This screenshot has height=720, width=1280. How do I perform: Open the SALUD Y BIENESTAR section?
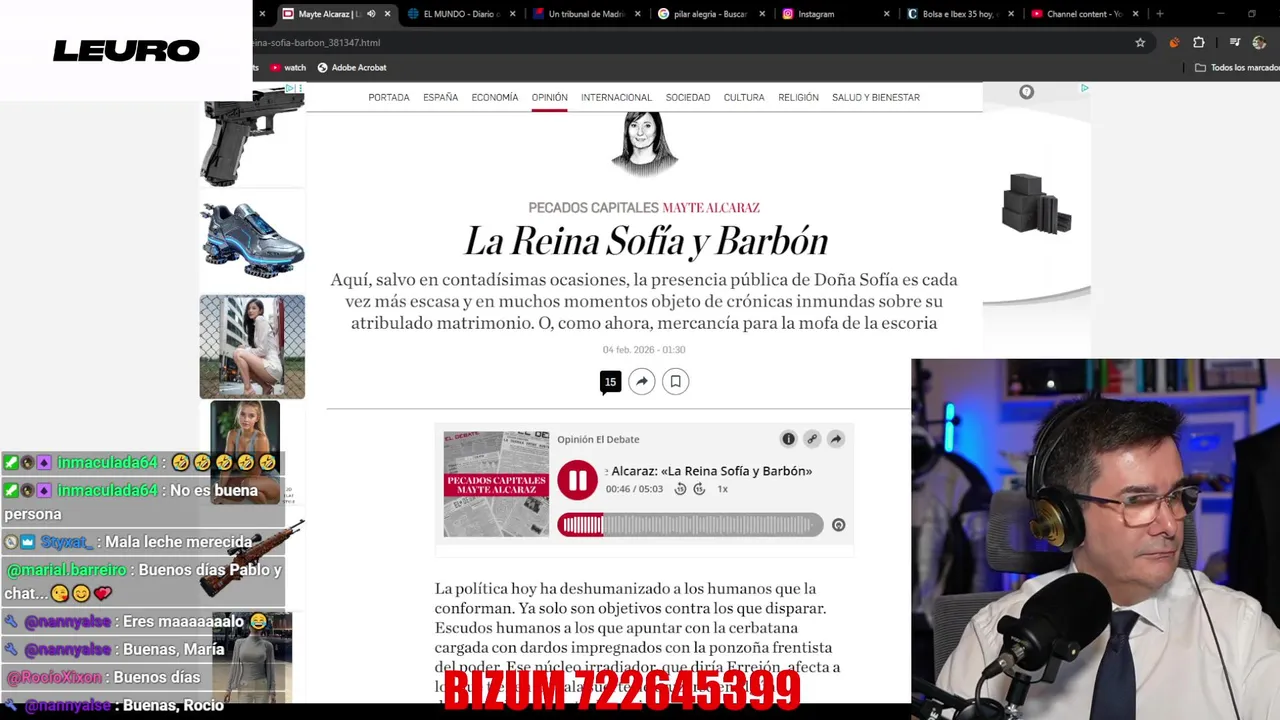click(x=876, y=97)
